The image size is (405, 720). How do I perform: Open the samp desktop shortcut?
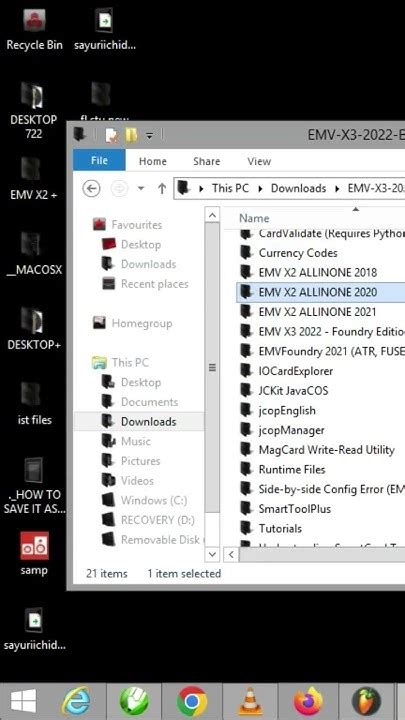pyautogui.click(x=34, y=553)
